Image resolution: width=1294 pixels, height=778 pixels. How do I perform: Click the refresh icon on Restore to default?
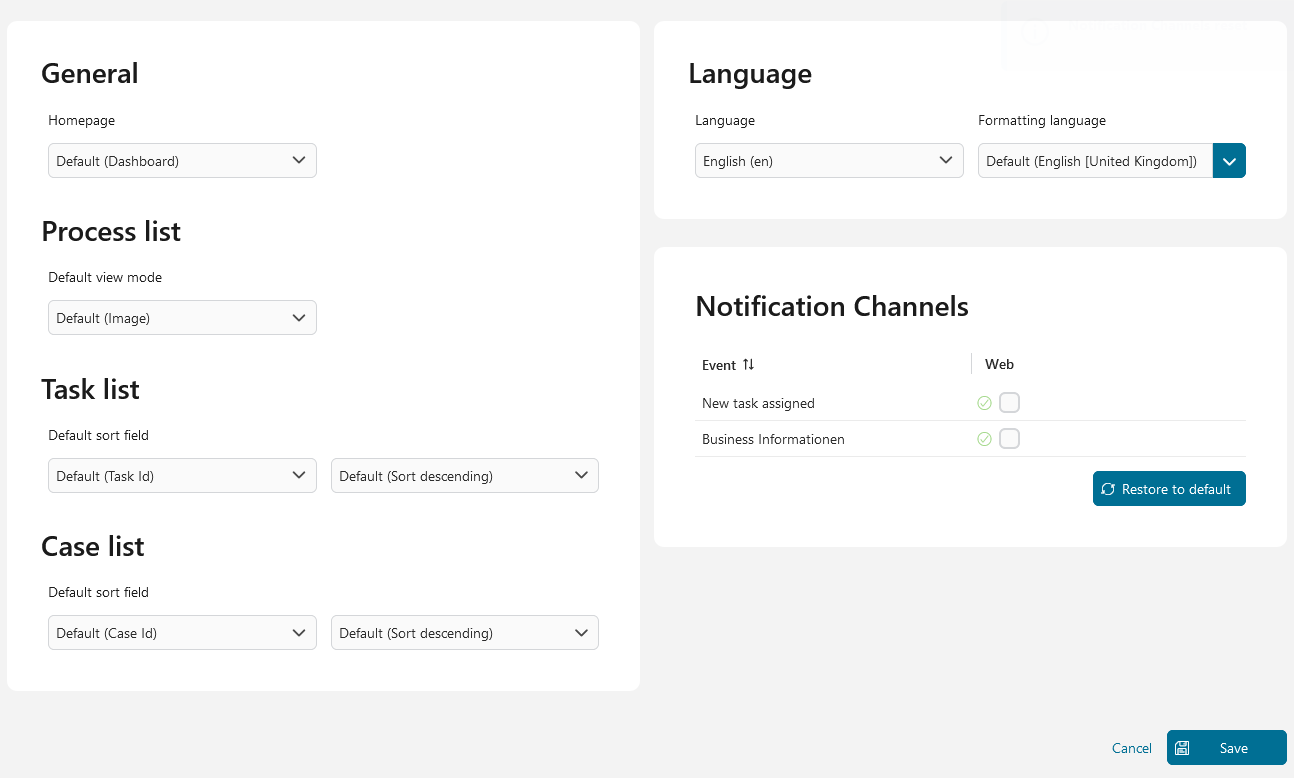(x=1108, y=489)
